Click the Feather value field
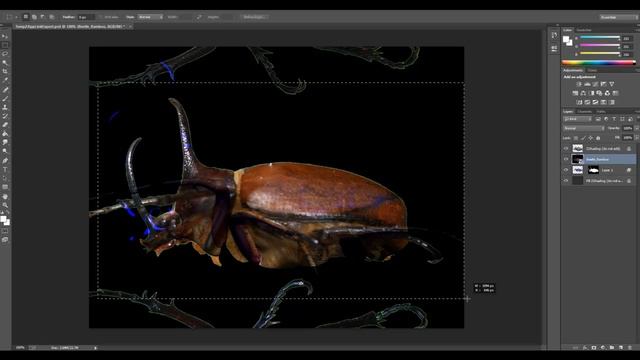Image resolution: width=640 pixels, height=360 pixels. 86,17
